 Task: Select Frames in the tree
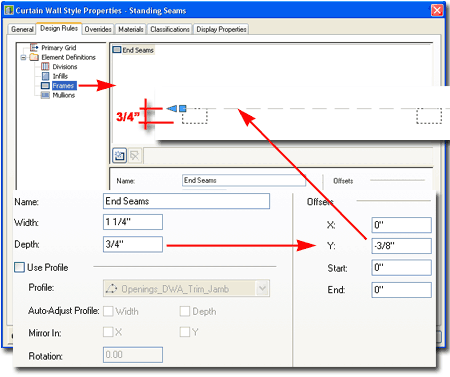(64, 86)
